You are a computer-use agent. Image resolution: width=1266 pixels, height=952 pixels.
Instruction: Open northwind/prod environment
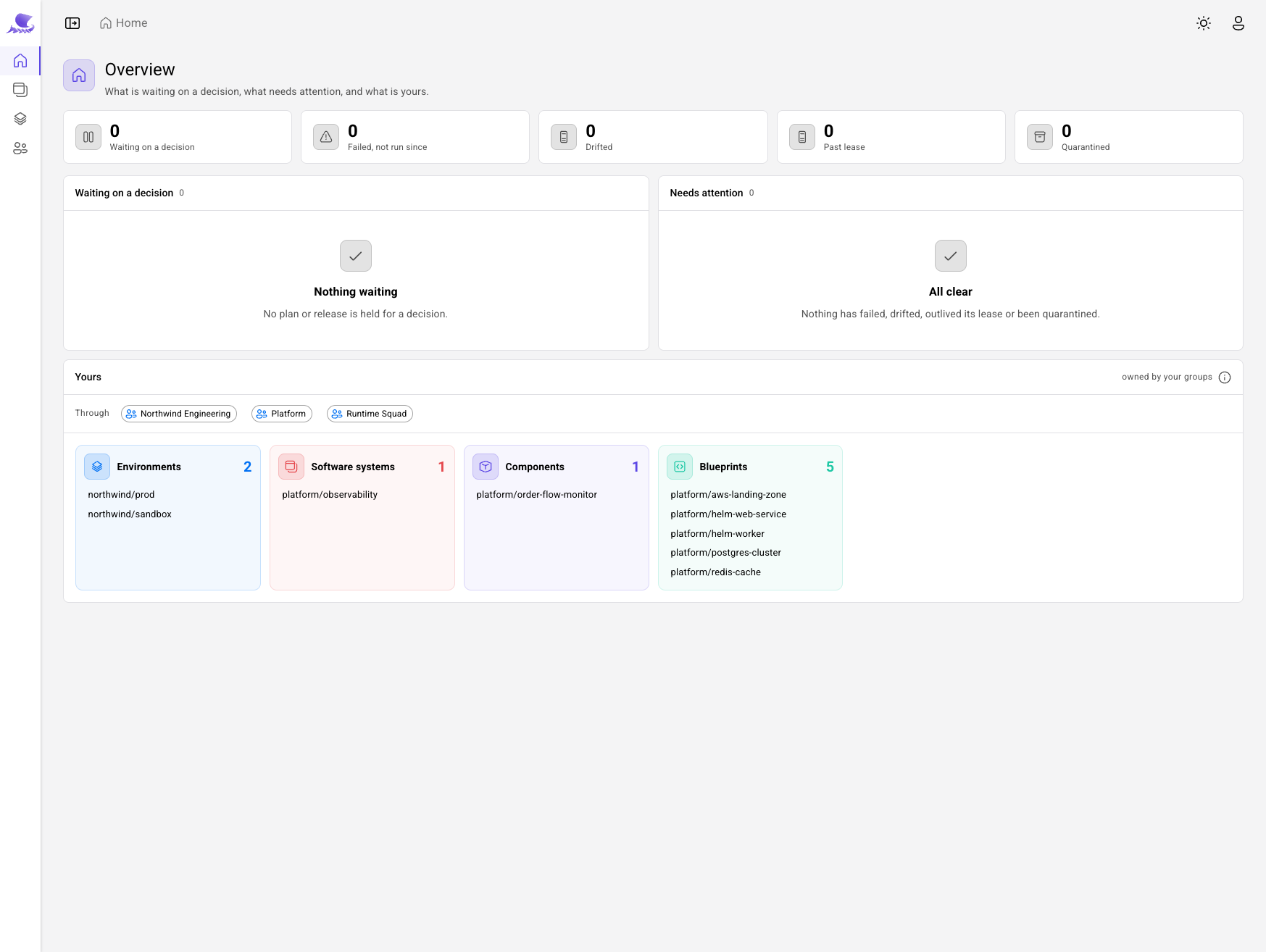point(121,495)
